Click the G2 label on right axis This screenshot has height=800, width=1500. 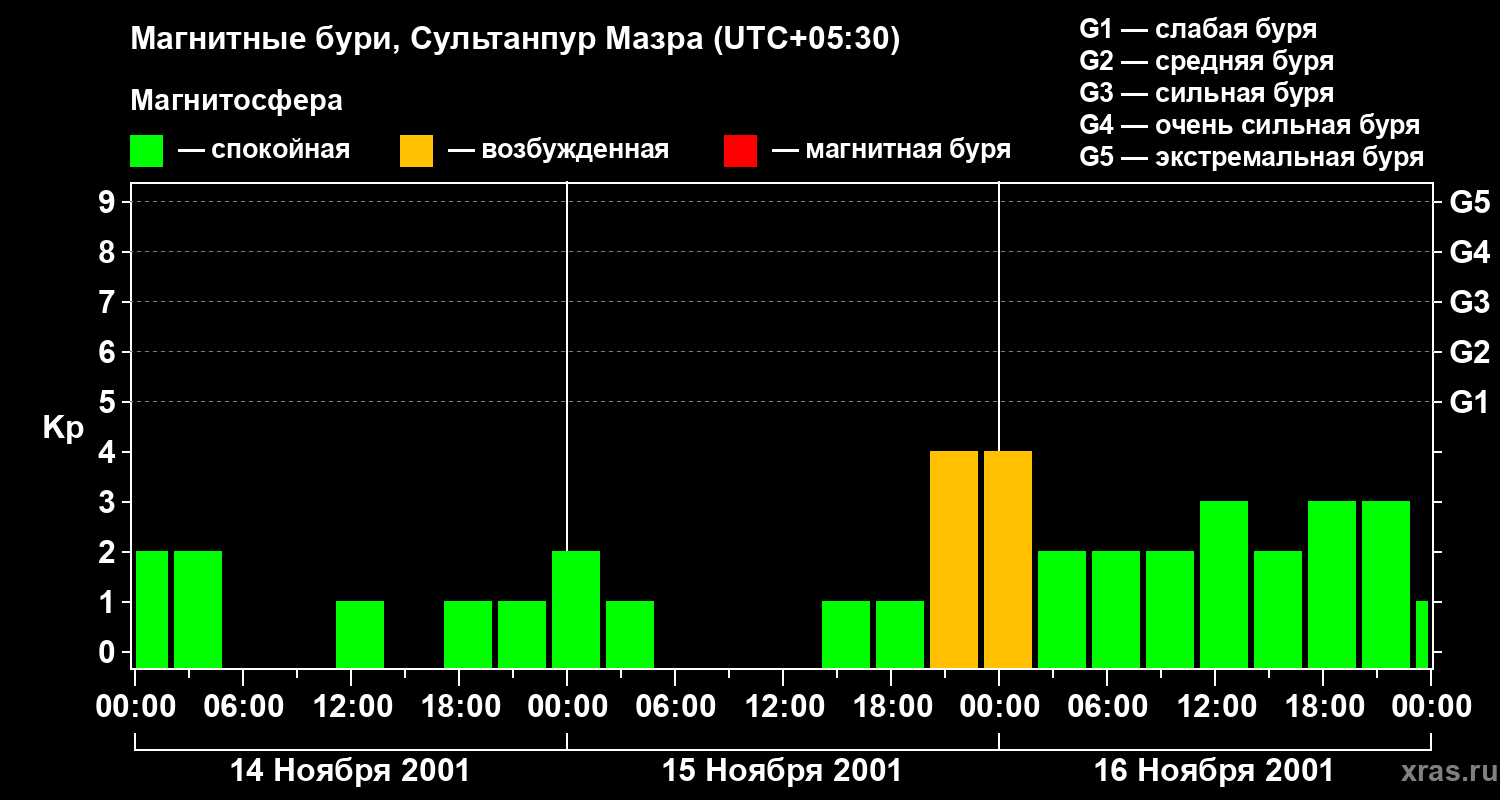click(1469, 352)
